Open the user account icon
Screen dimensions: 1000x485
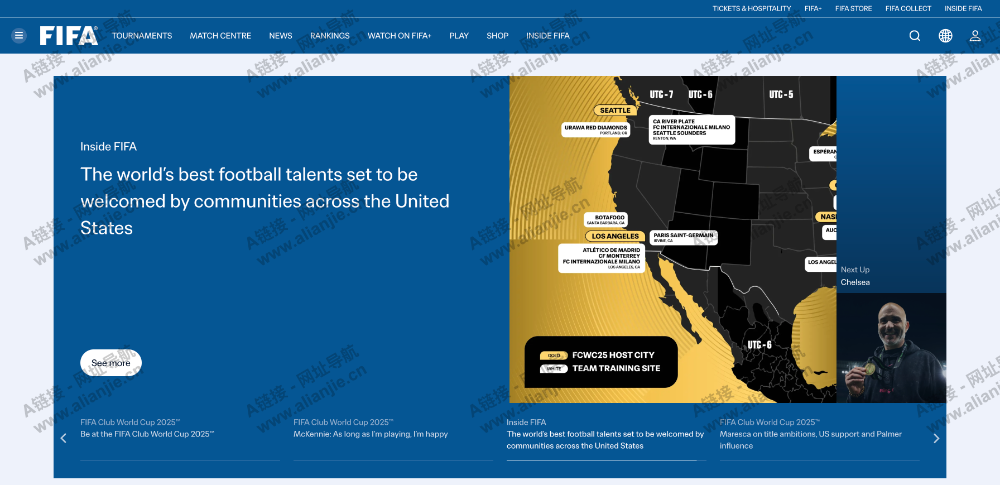(x=975, y=36)
